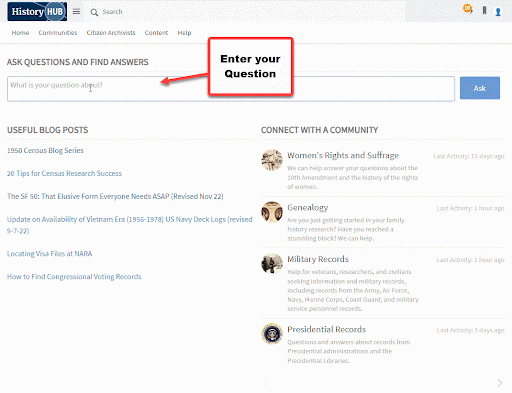Open Vietnam Era US Navy Deck Logs update
Image resolution: width=512 pixels, height=393 pixels.
tap(130, 225)
